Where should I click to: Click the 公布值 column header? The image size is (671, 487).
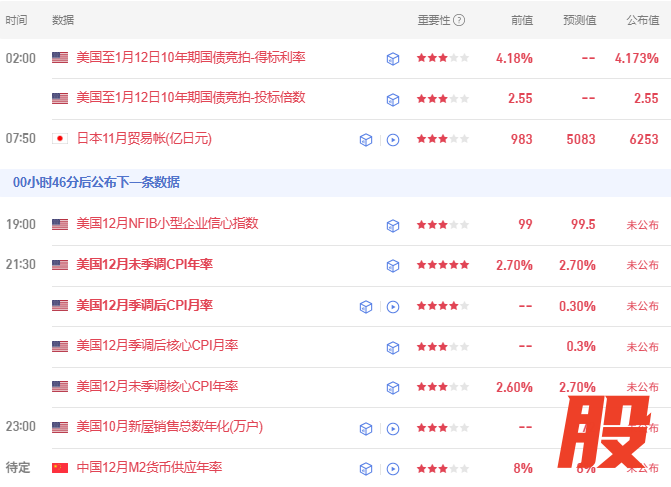pos(643,20)
